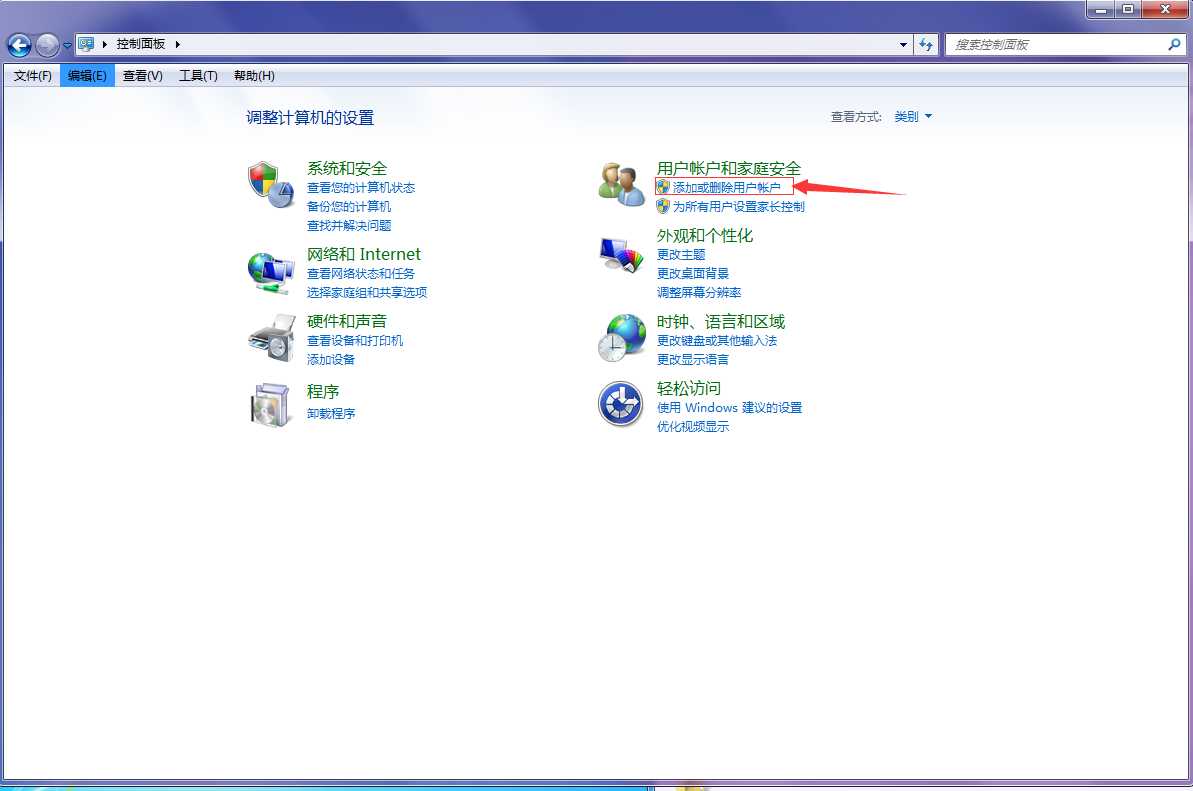Open the 文件(F) menu

[x=33, y=75]
